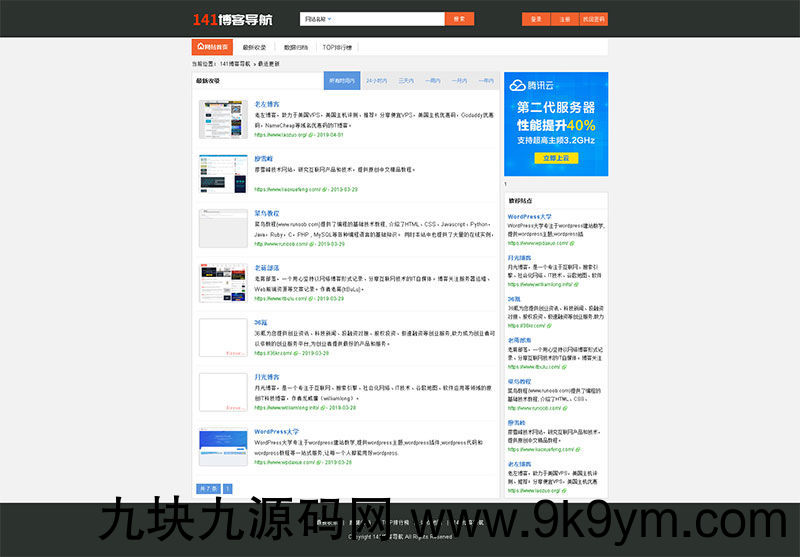Select the 24小时内 time filter tab
Viewport: 800px width, 557px height.
(x=376, y=80)
